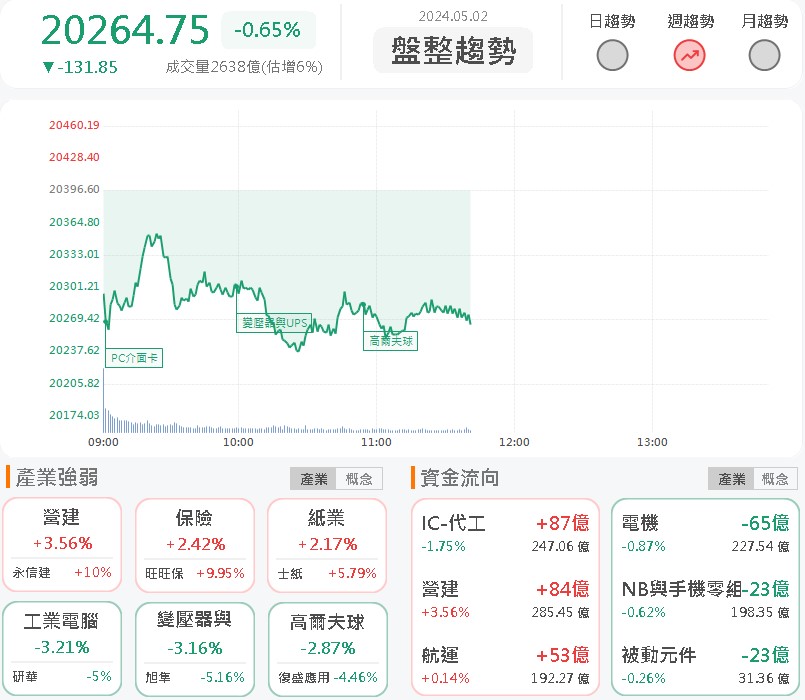Open the 營建 +3.56% industry card
The image size is (805, 700).
coord(62,544)
